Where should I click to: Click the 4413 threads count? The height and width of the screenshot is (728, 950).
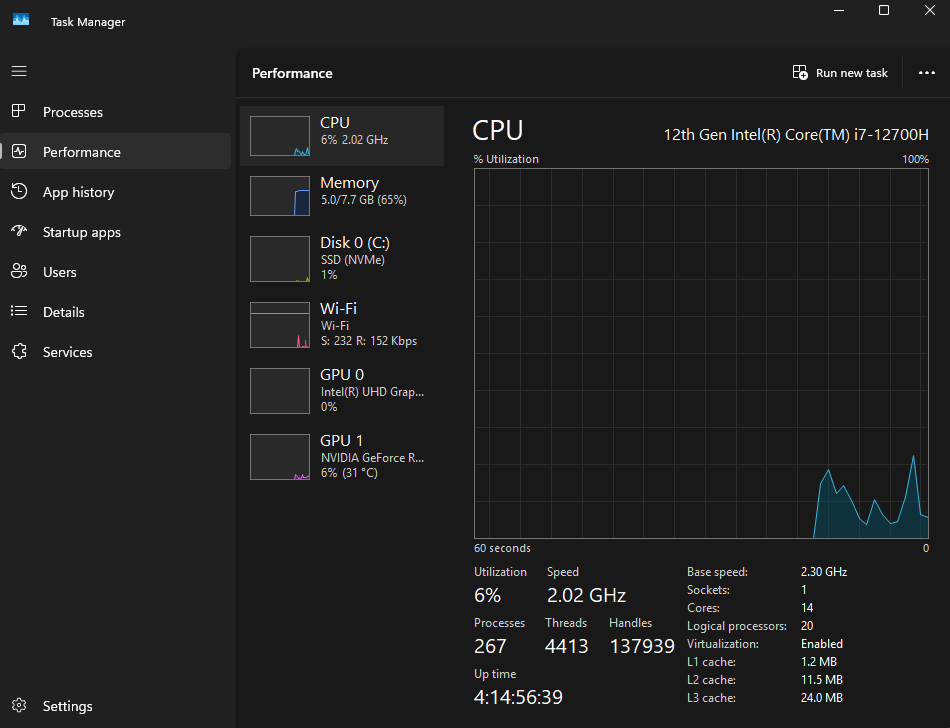coord(566,646)
